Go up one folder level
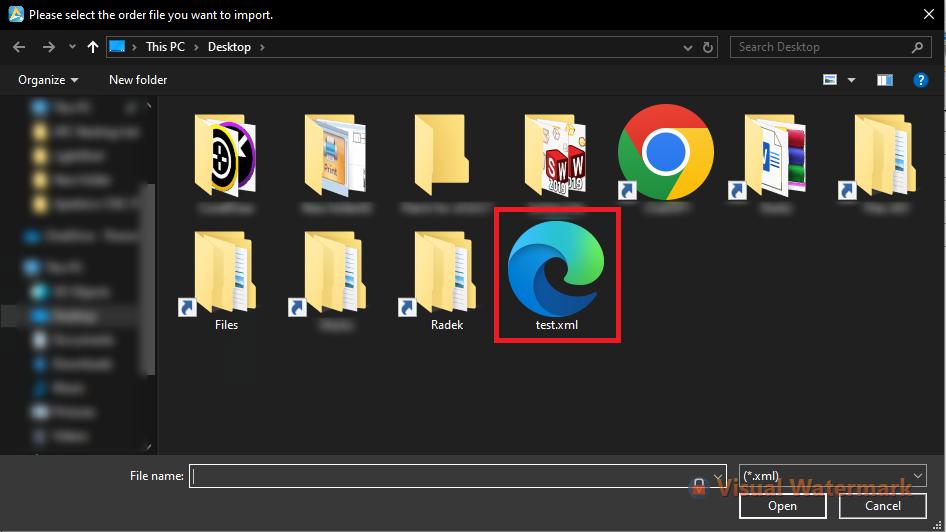946x532 pixels. point(92,47)
